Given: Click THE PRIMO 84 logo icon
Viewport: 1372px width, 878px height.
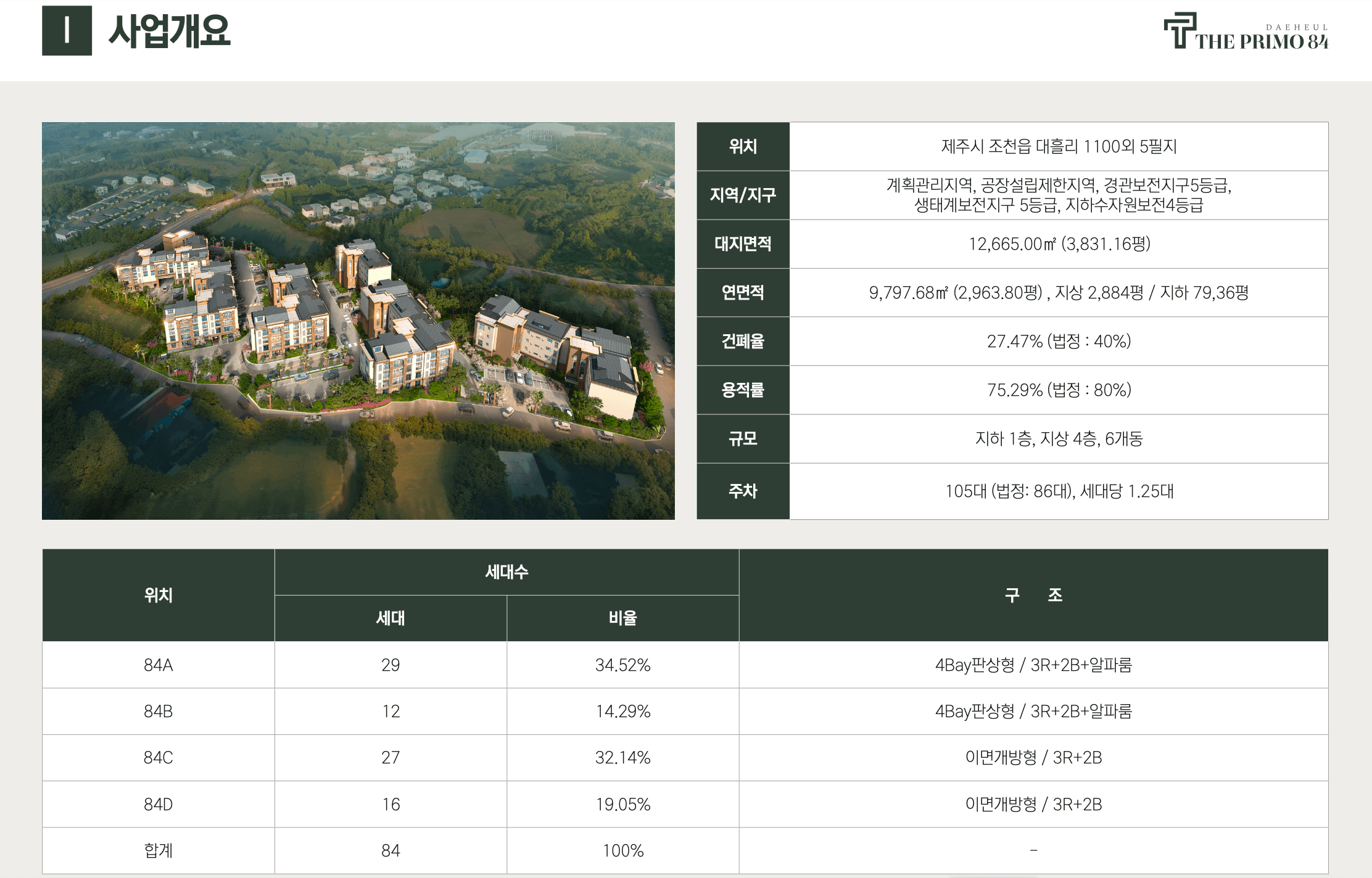Looking at the screenshot, I should pyautogui.click(x=1180, y=31).
